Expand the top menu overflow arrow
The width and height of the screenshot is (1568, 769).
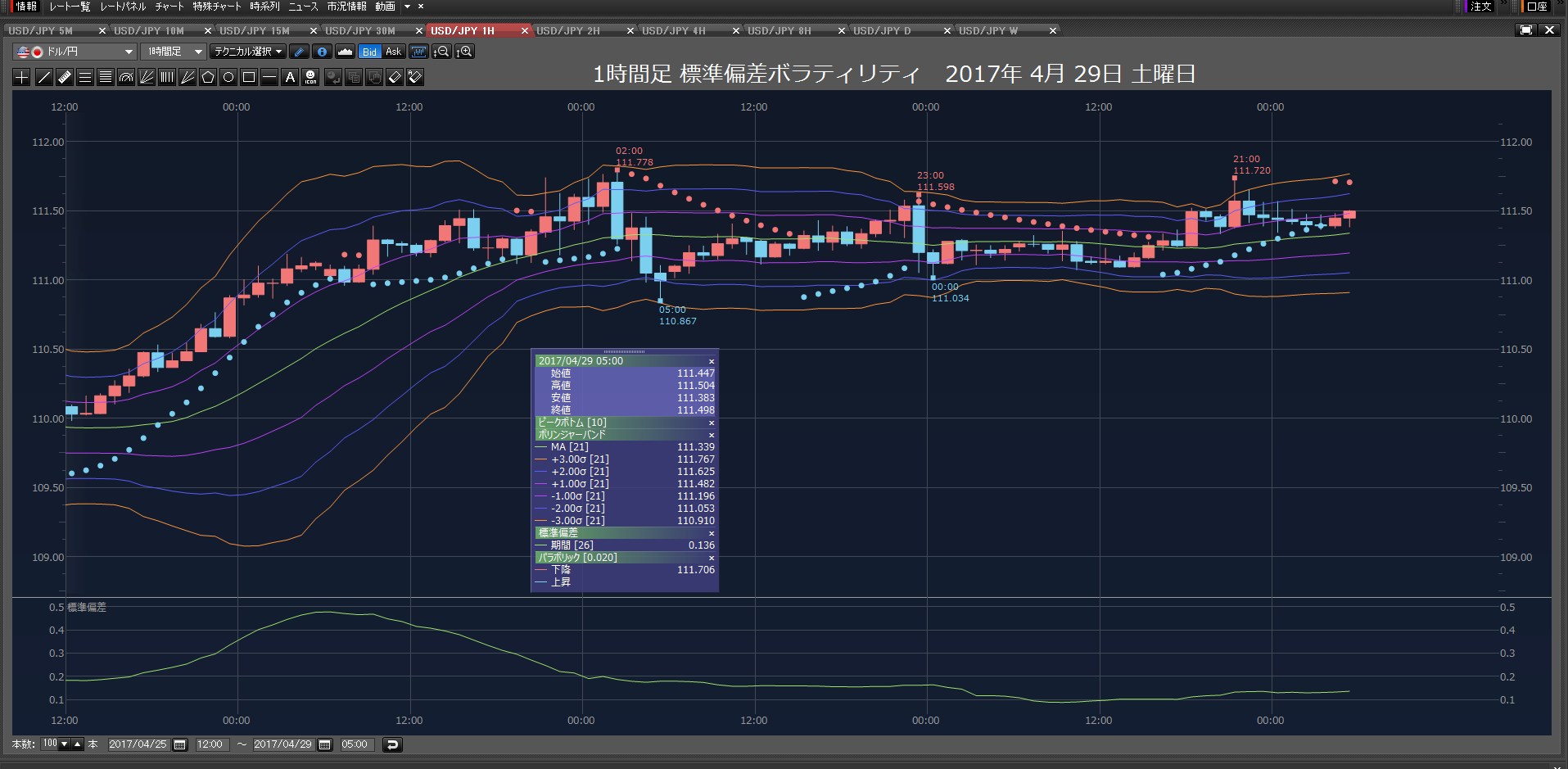click(407, 7)
